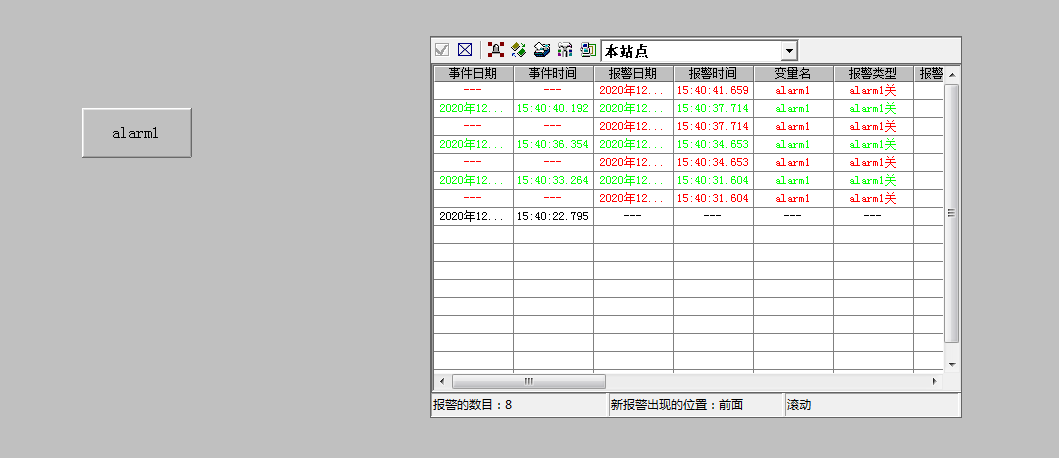
Task: Click the vertical scrollbar thumb
Action: pos(952,213)
